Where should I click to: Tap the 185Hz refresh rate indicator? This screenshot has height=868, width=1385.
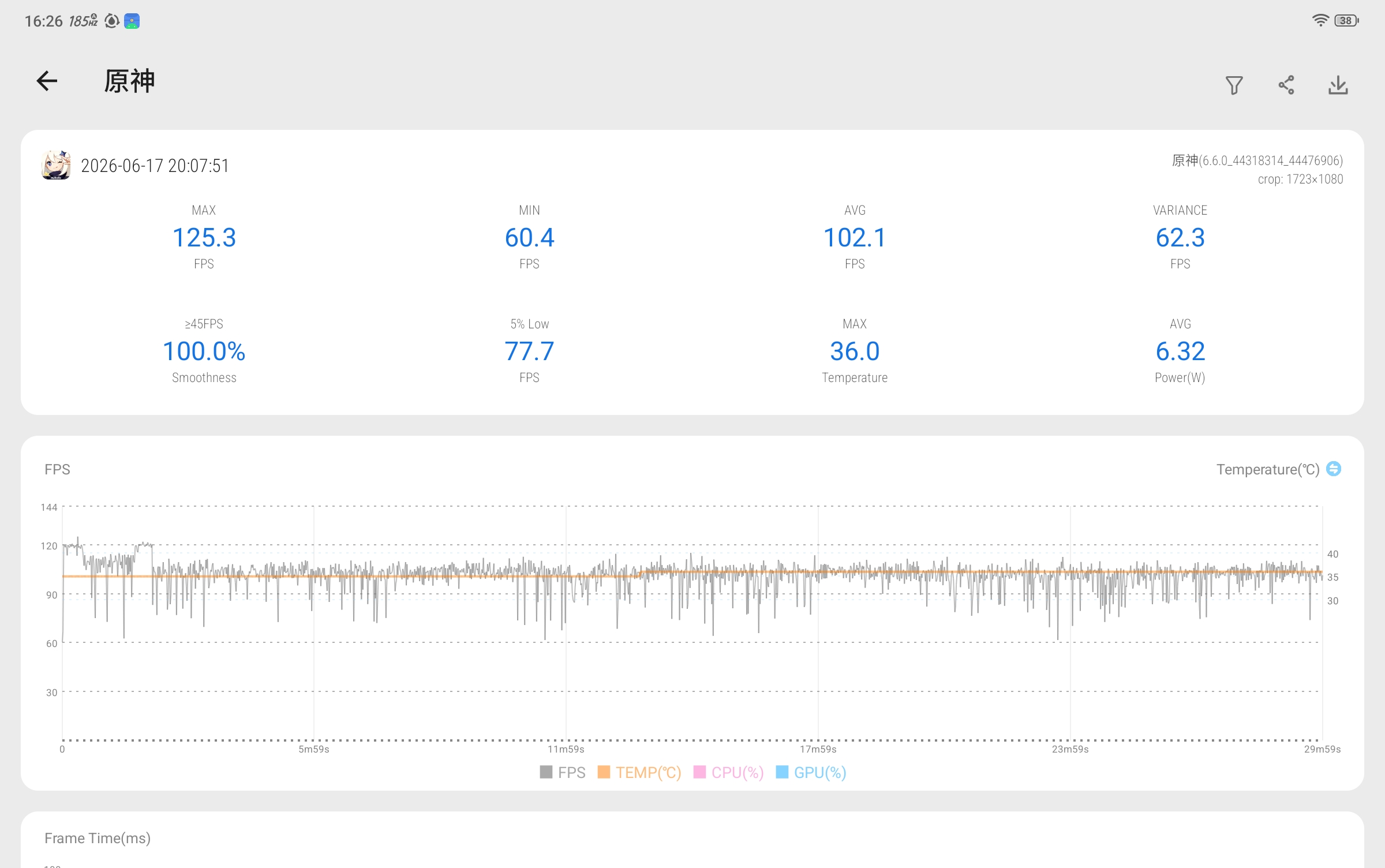(83, 21)
